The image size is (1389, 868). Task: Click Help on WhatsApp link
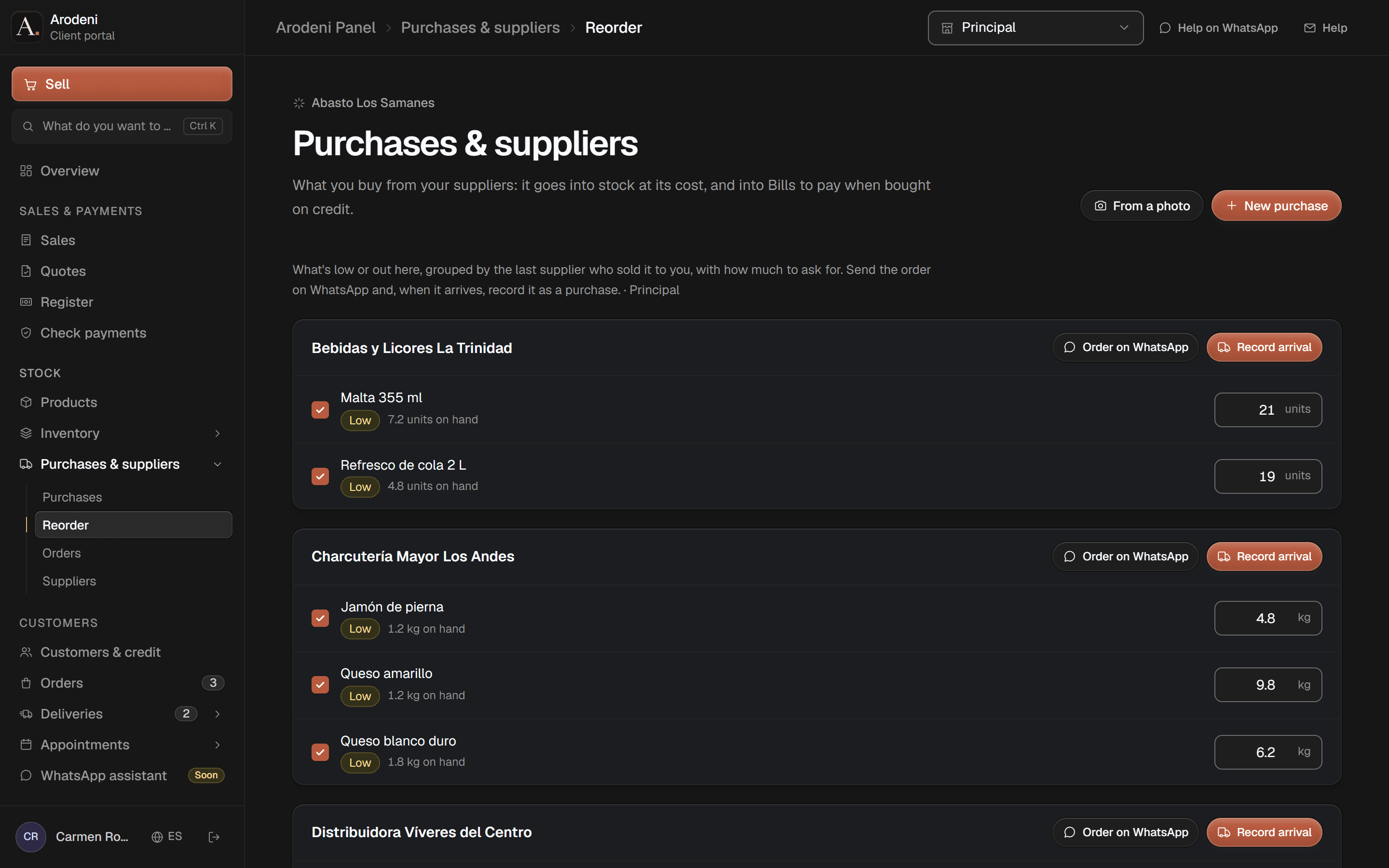coord(1219,27)
